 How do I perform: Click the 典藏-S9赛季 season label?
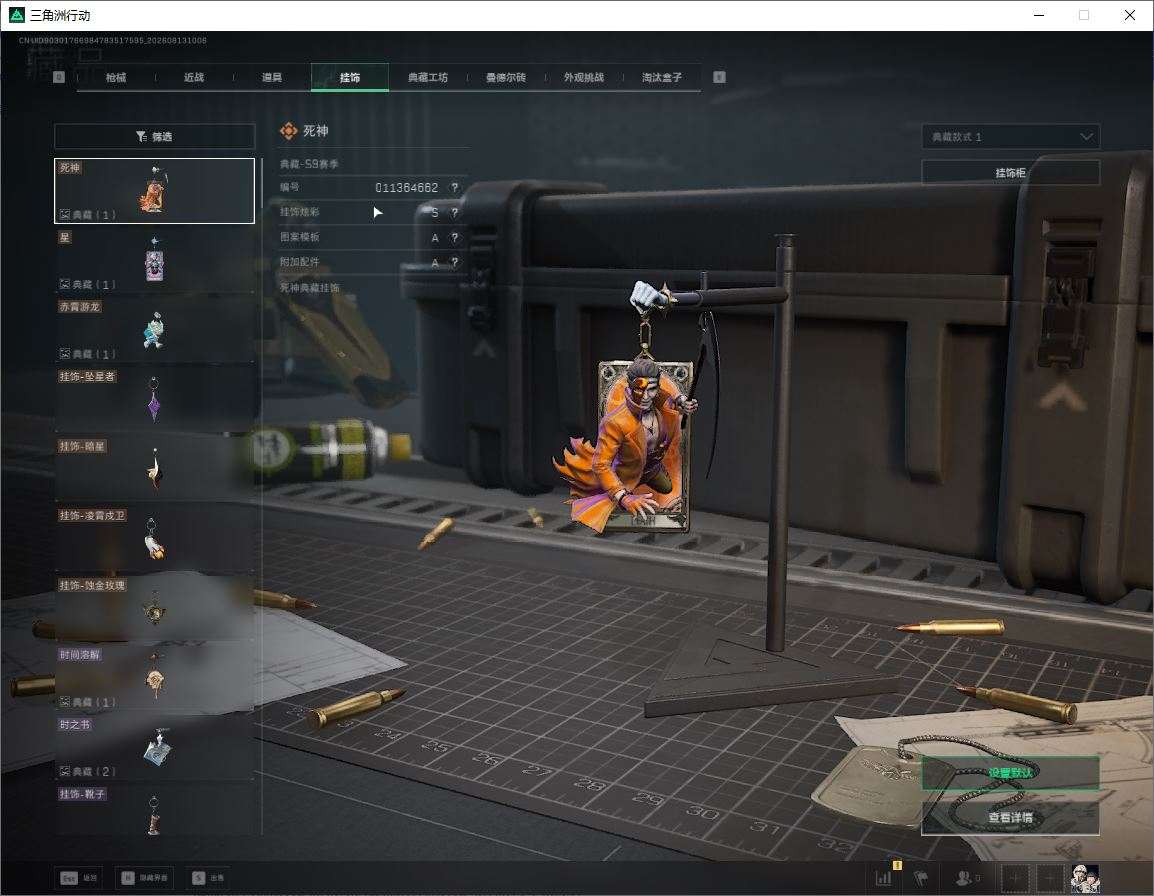click(x=309, y=163)
